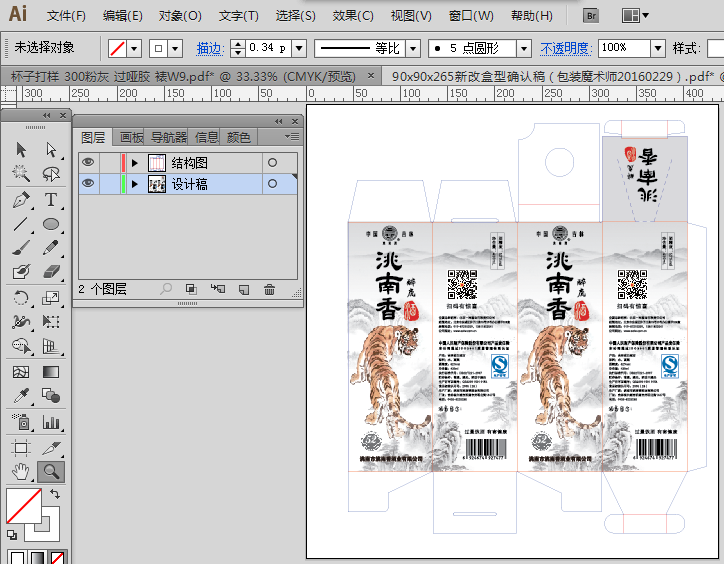Open the 文件(F) menu
Screen dimensions: 724x564
(66, 16)
